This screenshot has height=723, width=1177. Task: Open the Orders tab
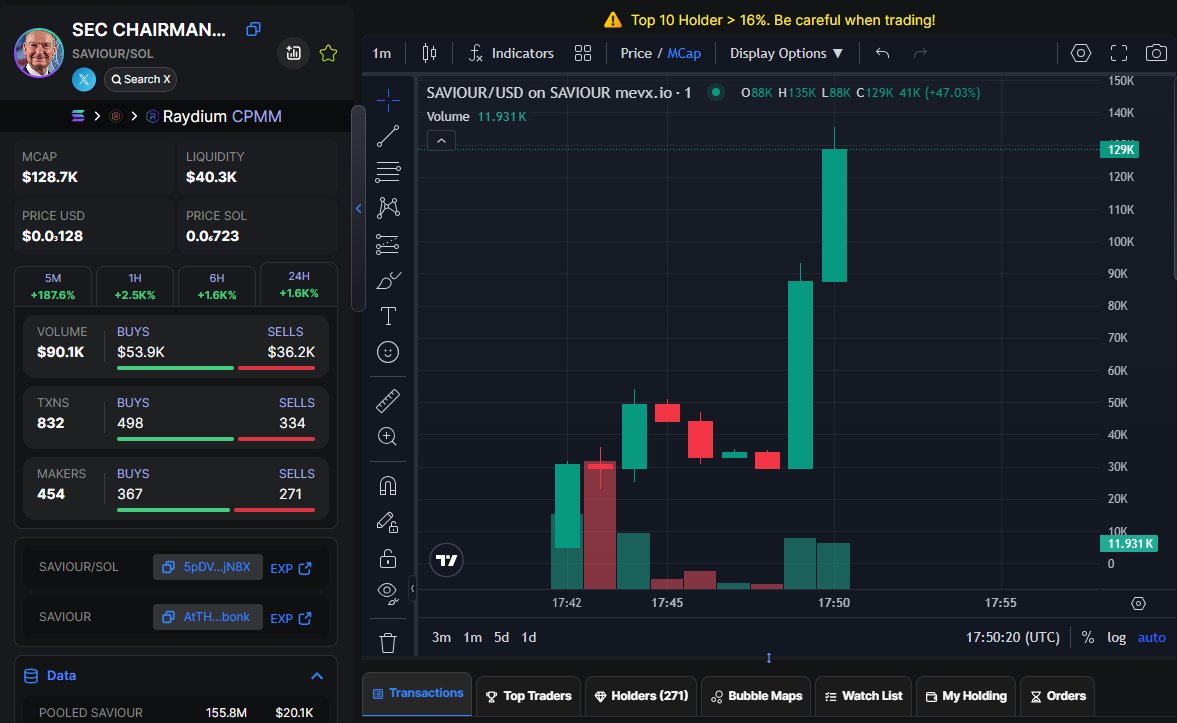[x=1058, y=696]
